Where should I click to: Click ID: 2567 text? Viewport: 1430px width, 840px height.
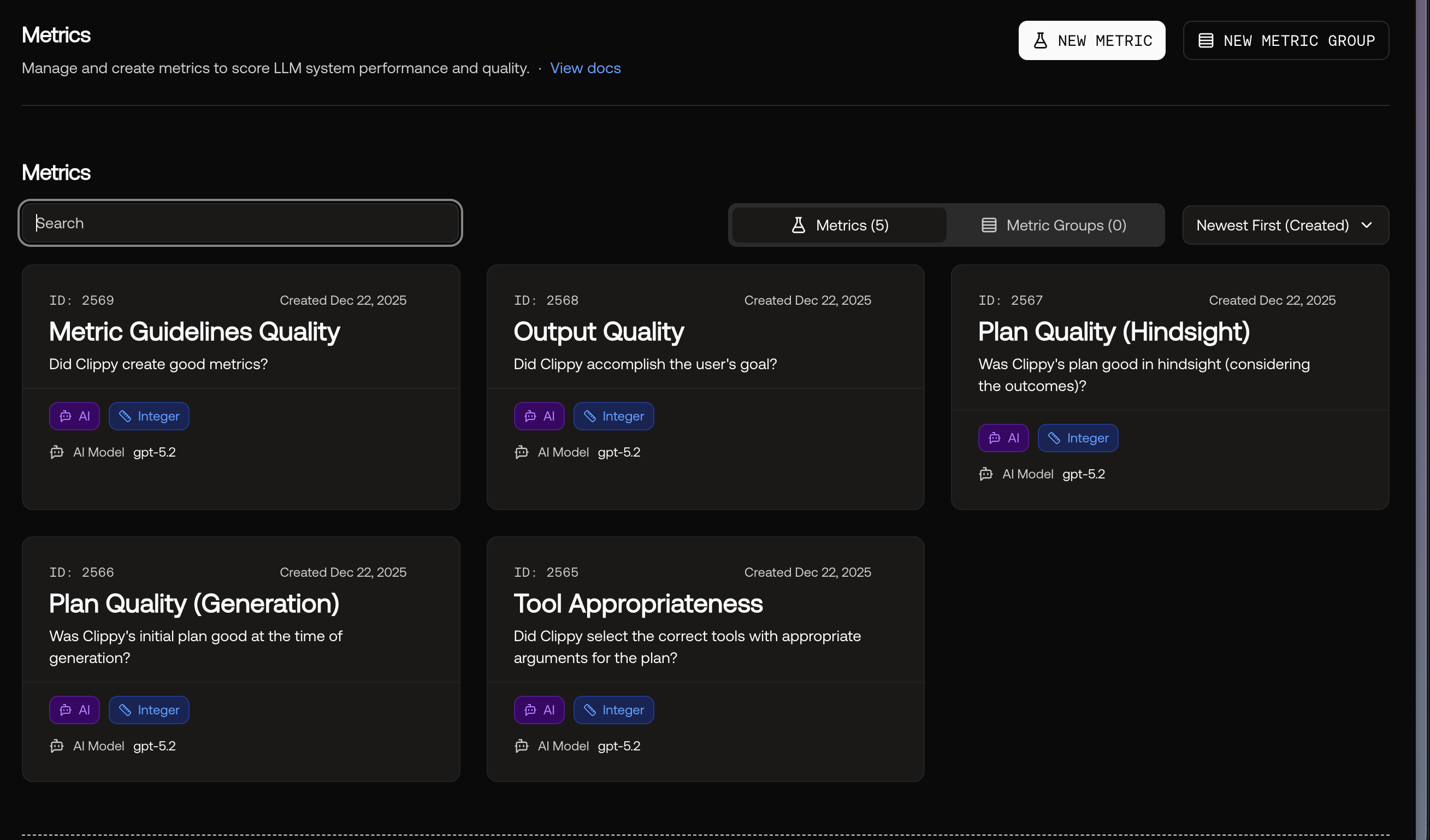coord(1011,300)
